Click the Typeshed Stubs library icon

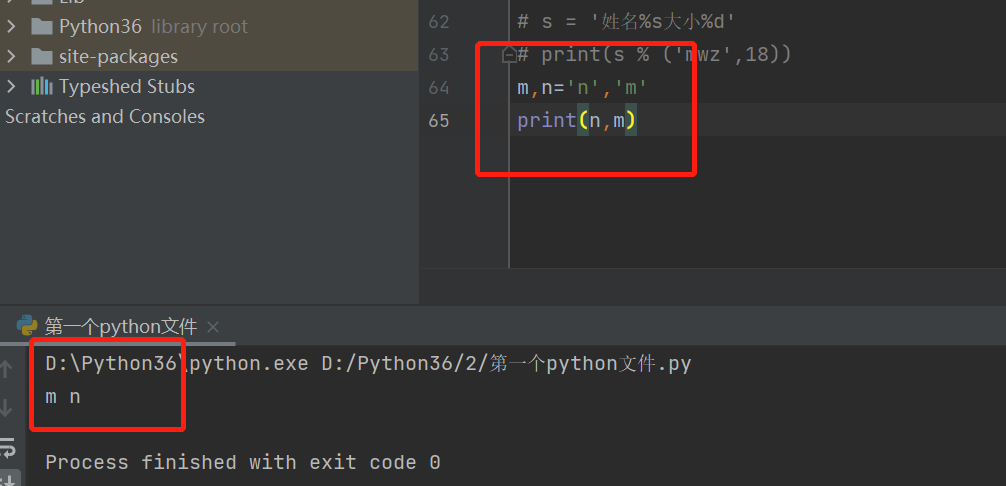click(42, 87)
